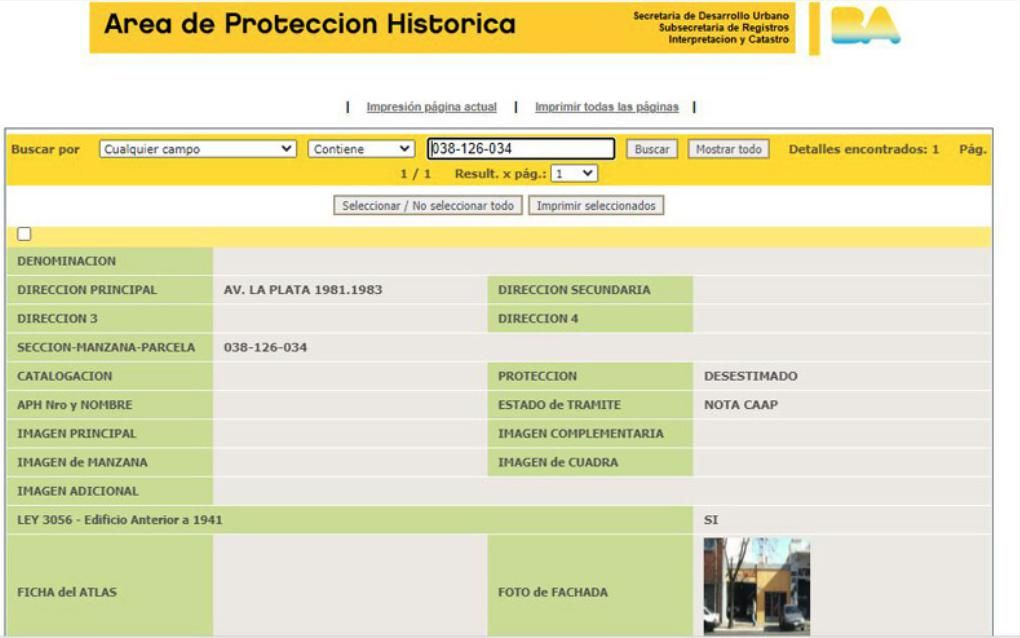Open the 'Contiene' condition dropdown

click(x=361, y=149)
